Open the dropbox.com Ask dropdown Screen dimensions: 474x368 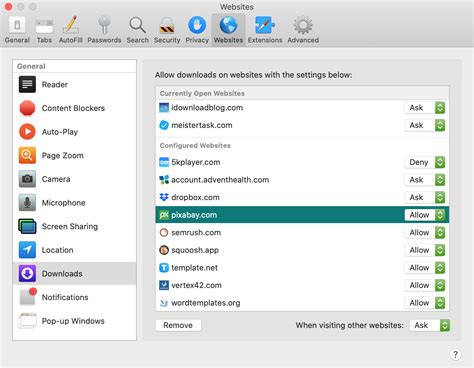pos(425,197)
